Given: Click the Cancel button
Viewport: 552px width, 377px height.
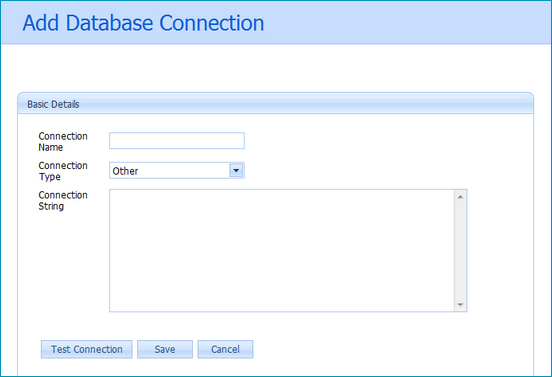Looking at the screenshot, I should coord(225,349).
